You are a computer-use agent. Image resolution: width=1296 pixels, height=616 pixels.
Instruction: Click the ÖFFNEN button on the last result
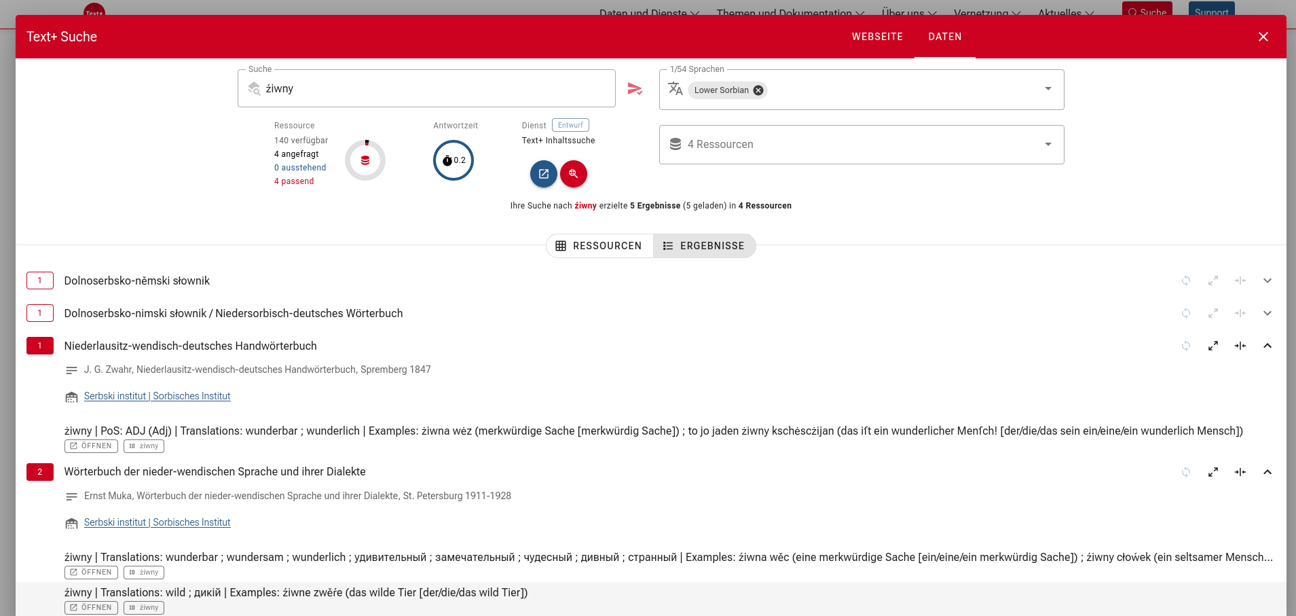click(x=91, y=607)
